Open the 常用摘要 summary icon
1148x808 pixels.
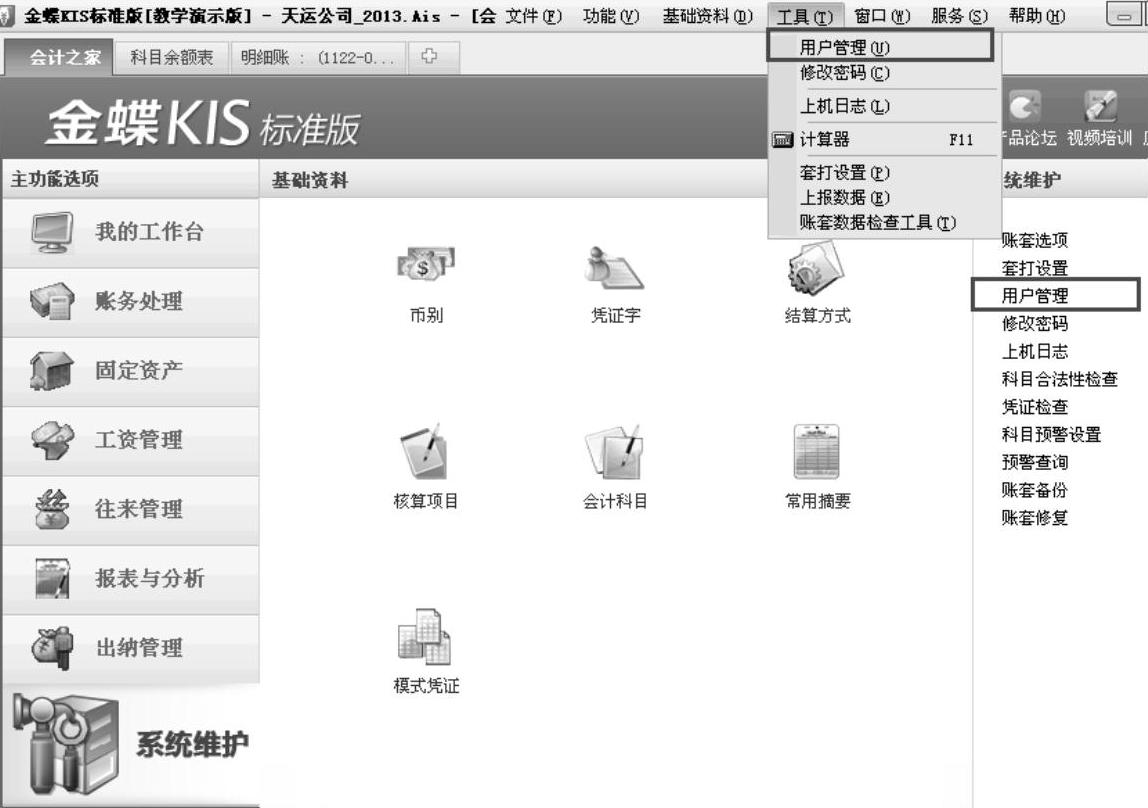(816, 451)
